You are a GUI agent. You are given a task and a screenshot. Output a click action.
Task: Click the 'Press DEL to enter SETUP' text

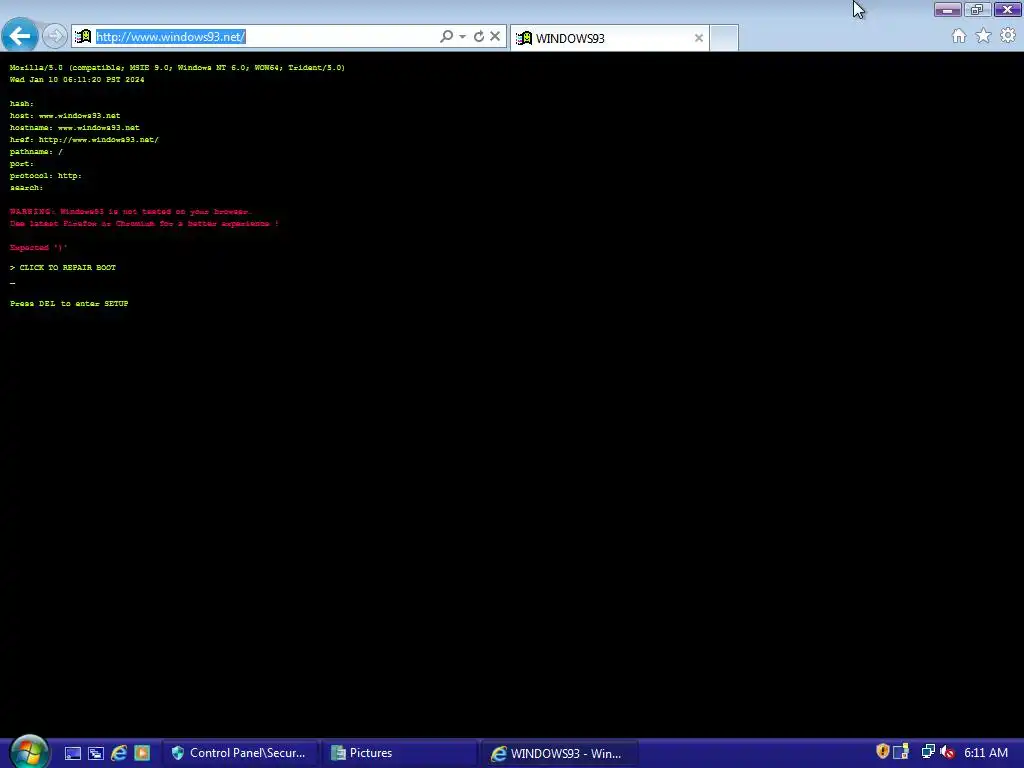coord(69,304)
